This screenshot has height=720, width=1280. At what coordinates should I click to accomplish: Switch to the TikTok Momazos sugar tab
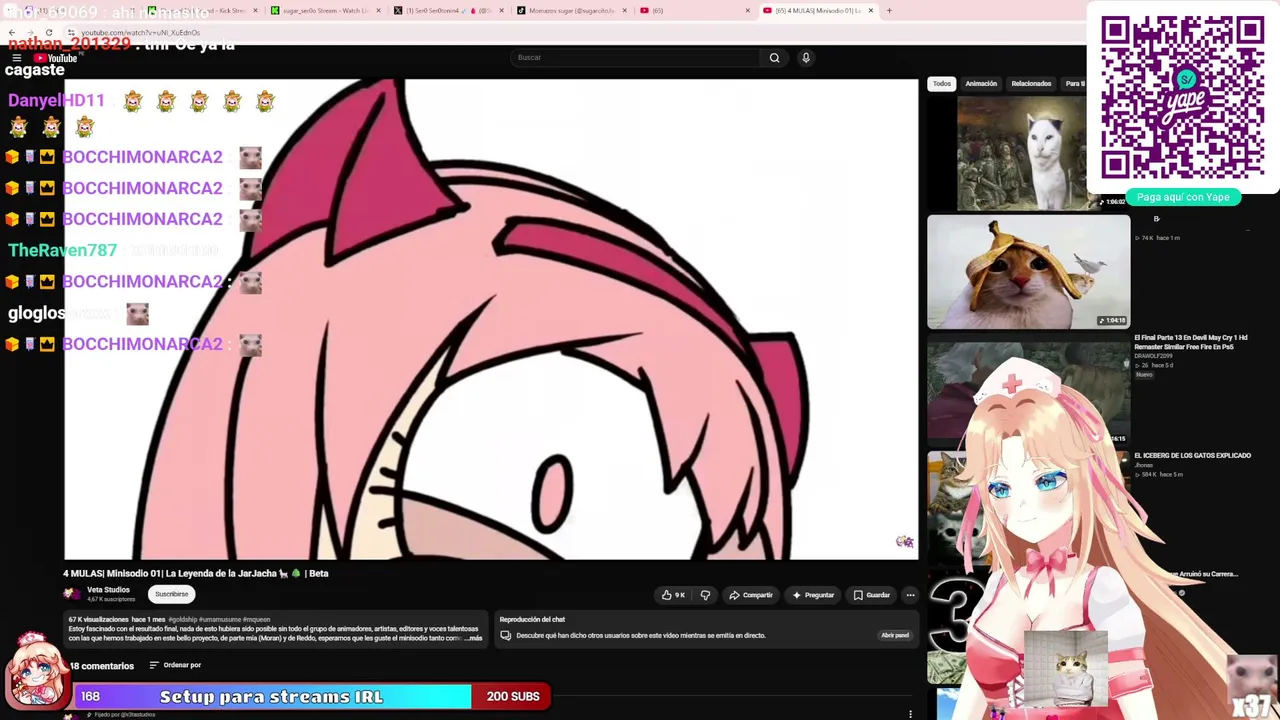[572, 11]
